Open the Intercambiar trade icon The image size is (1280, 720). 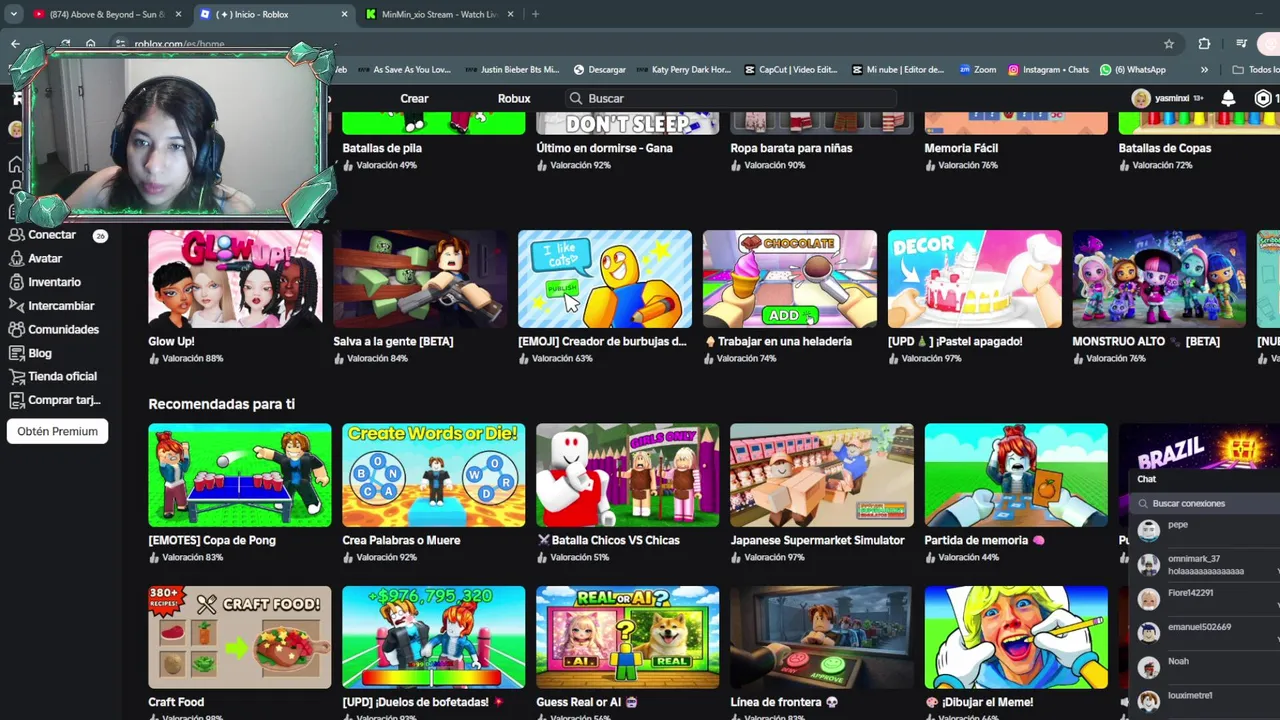coord(16,306)
